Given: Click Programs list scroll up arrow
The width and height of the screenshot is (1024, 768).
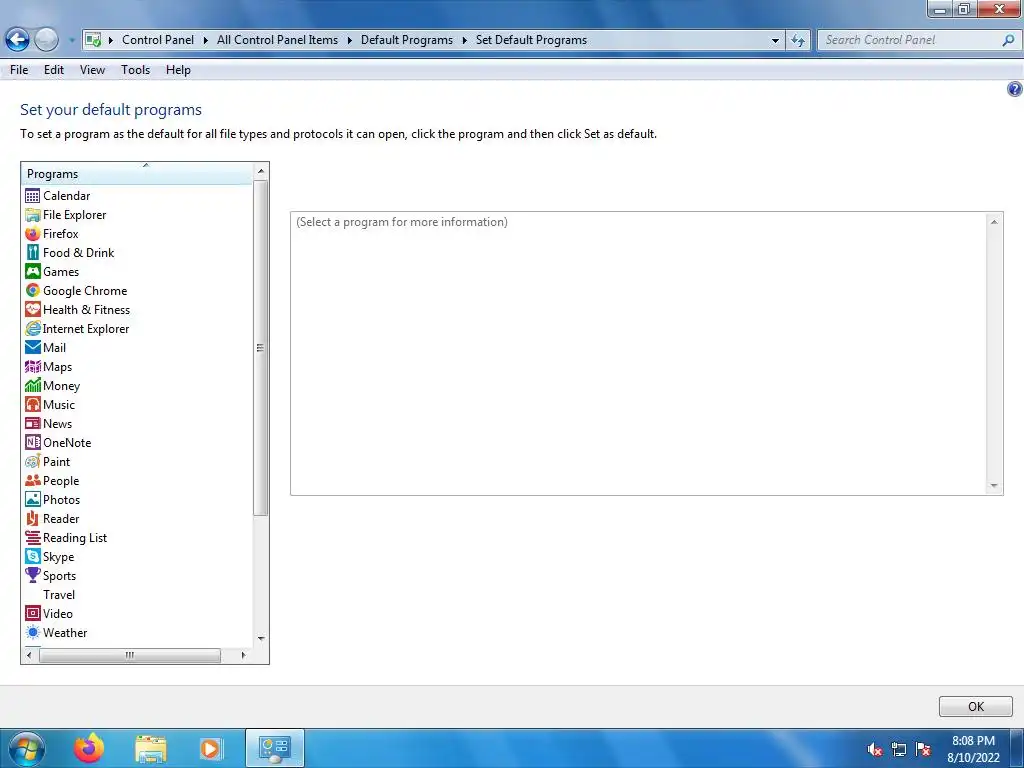Looking at the screenshot, I should point(261,171).
